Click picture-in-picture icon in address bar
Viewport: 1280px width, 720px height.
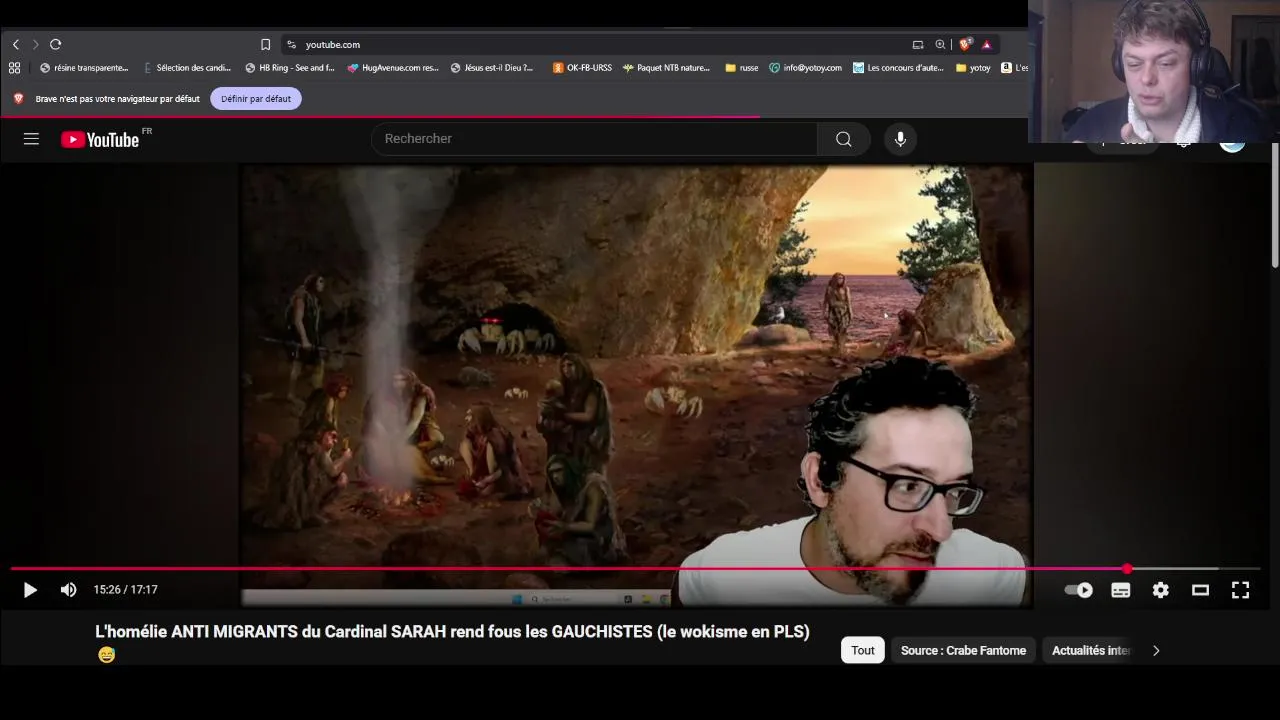[x=918, y=44]
